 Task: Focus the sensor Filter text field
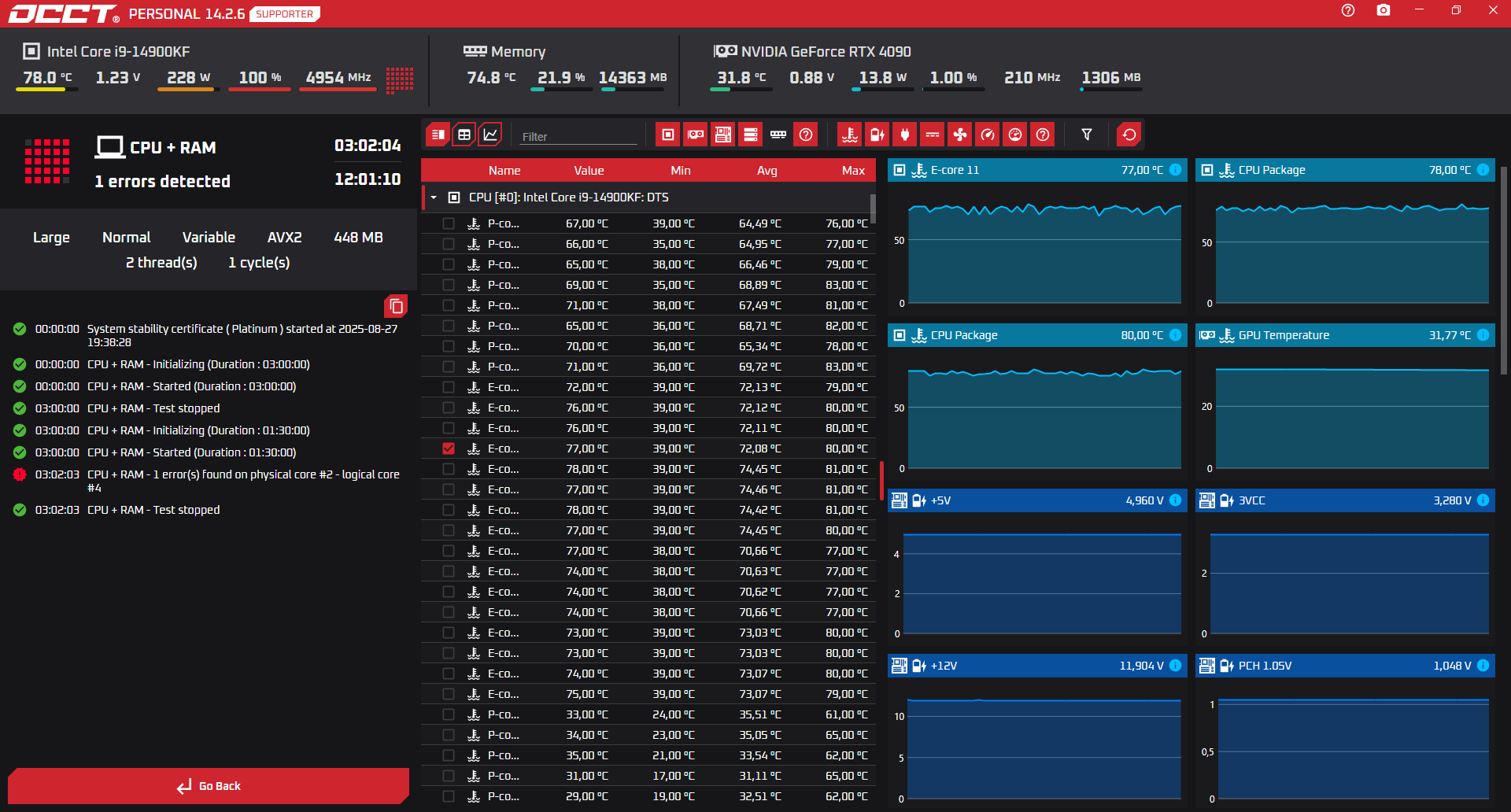578,136
